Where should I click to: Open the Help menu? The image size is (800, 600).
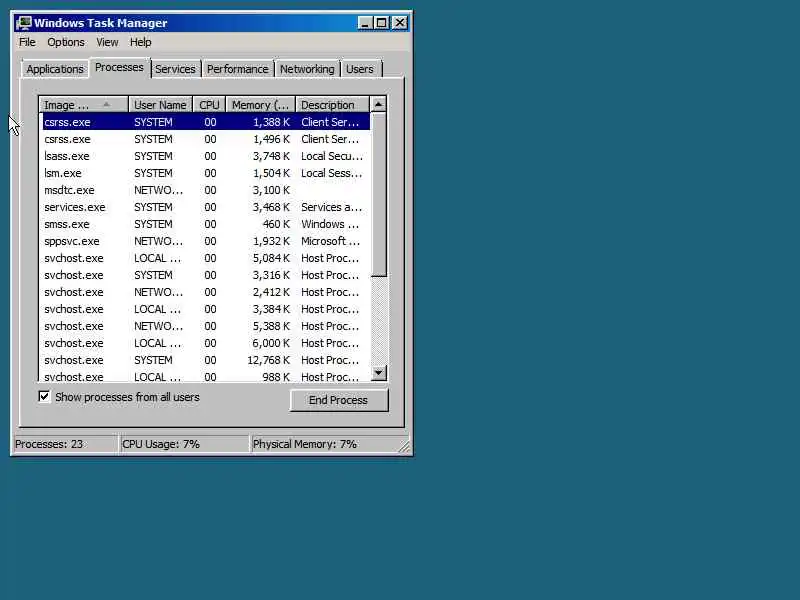[x=140, y=42]
